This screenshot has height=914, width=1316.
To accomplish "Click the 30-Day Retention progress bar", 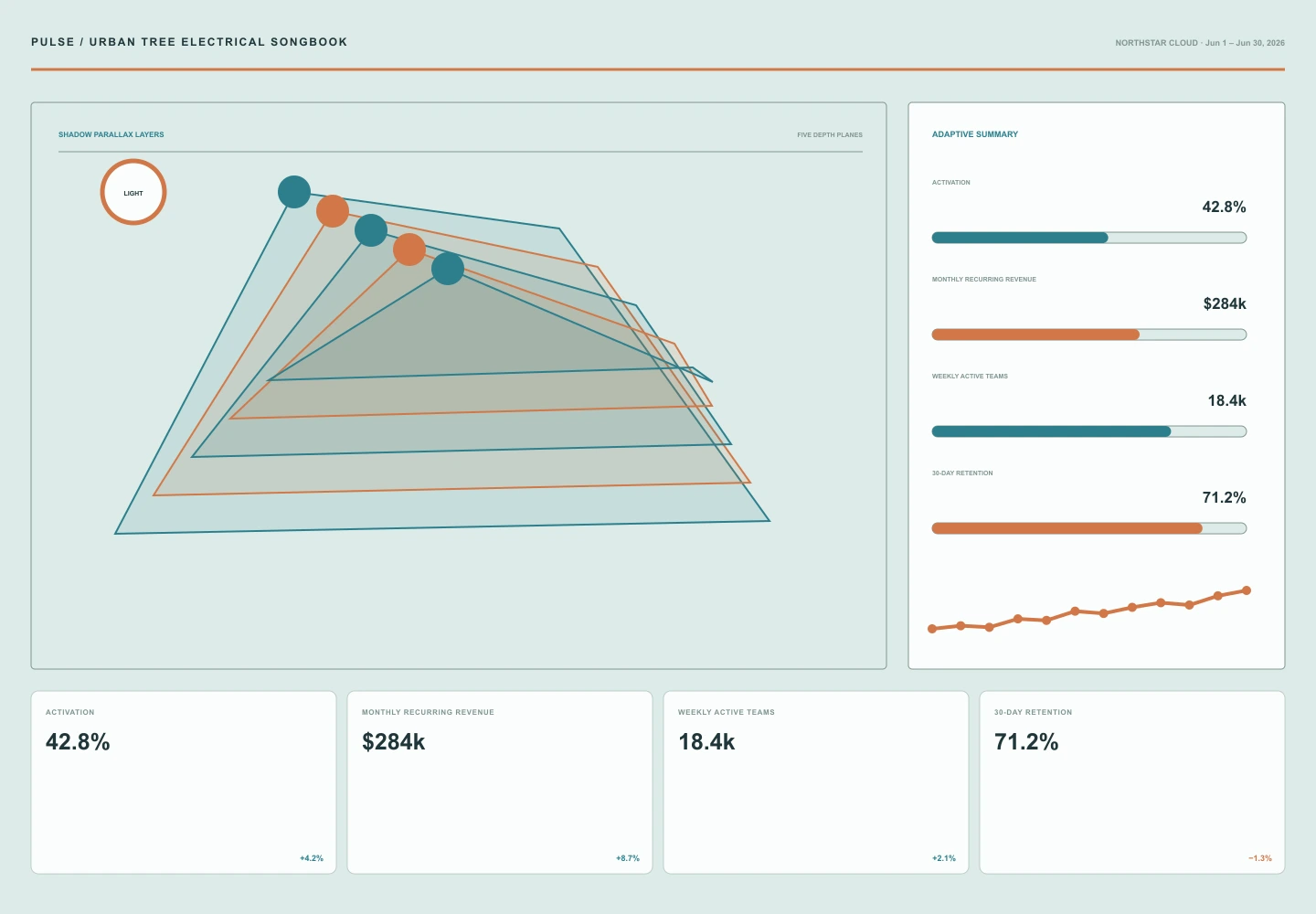I will tap(1089, 528).
